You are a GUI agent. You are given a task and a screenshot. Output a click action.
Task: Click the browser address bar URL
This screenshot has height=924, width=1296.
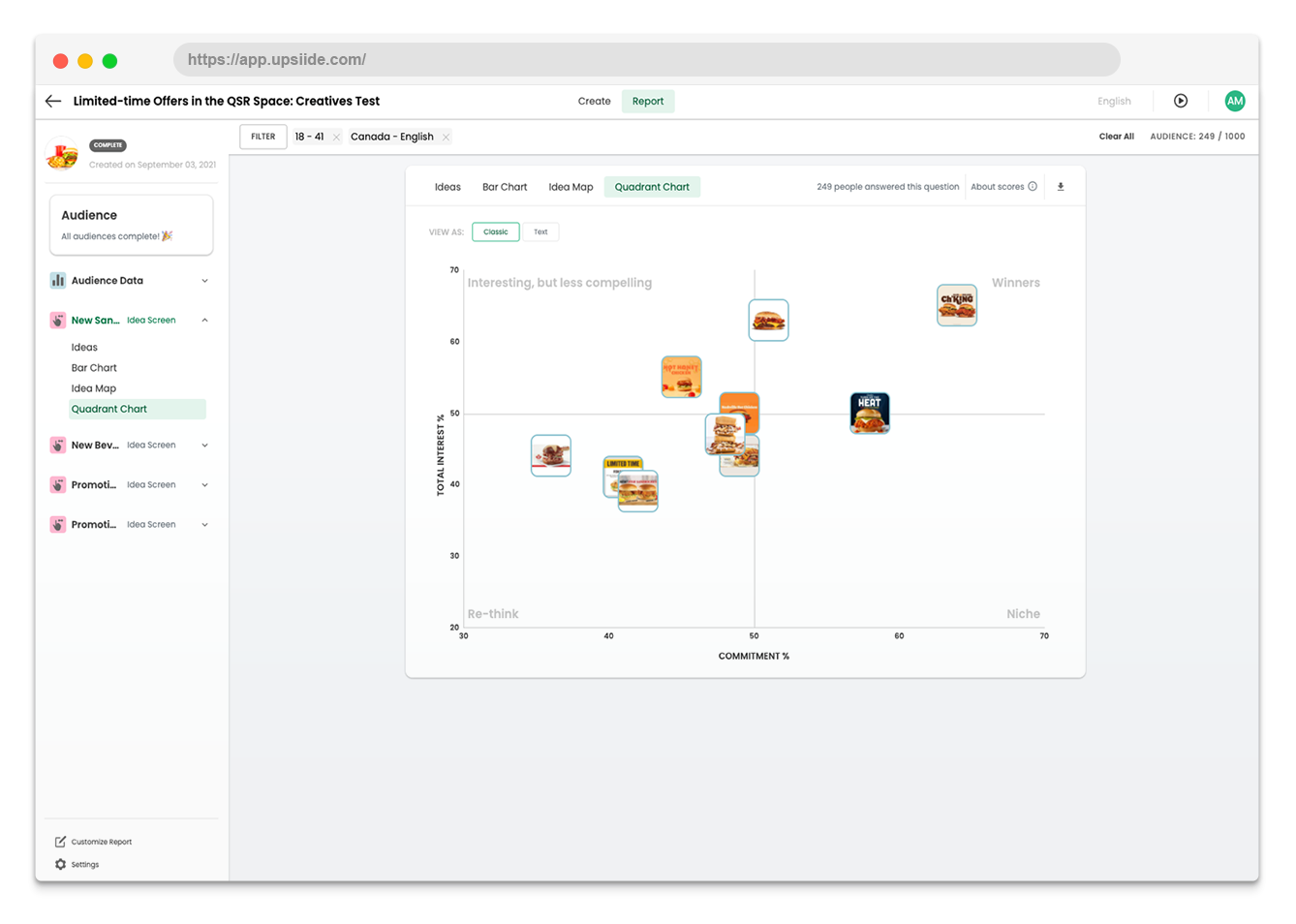pyautogui.click(x=647, y=60)
